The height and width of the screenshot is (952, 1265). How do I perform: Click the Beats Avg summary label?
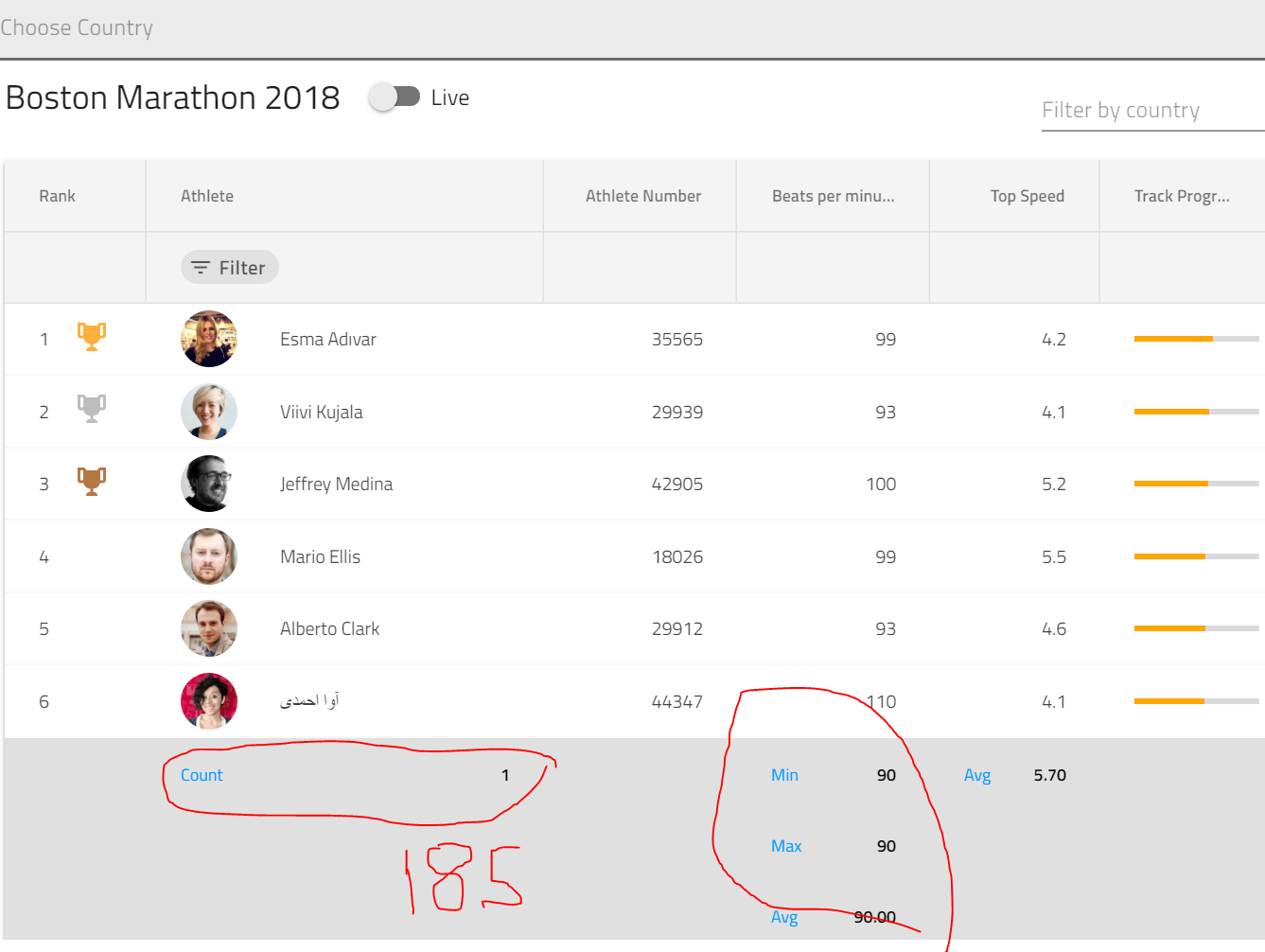pos(784,917)
